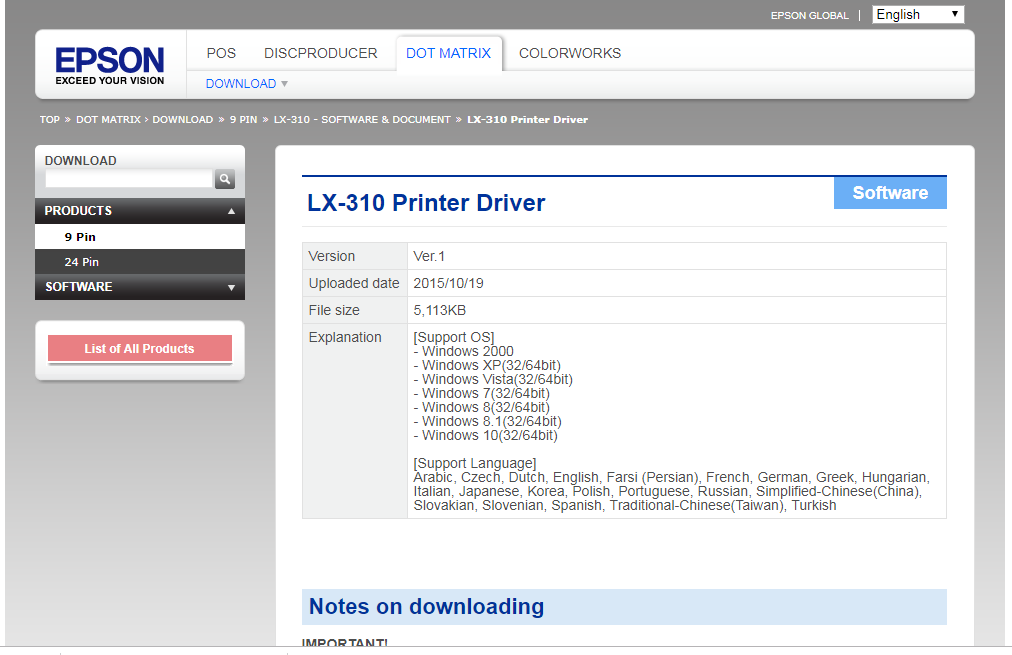The width and height of the screenshot is (1012, 655).
Task: Click the [Support Language] text
Action: click(475, 463)
